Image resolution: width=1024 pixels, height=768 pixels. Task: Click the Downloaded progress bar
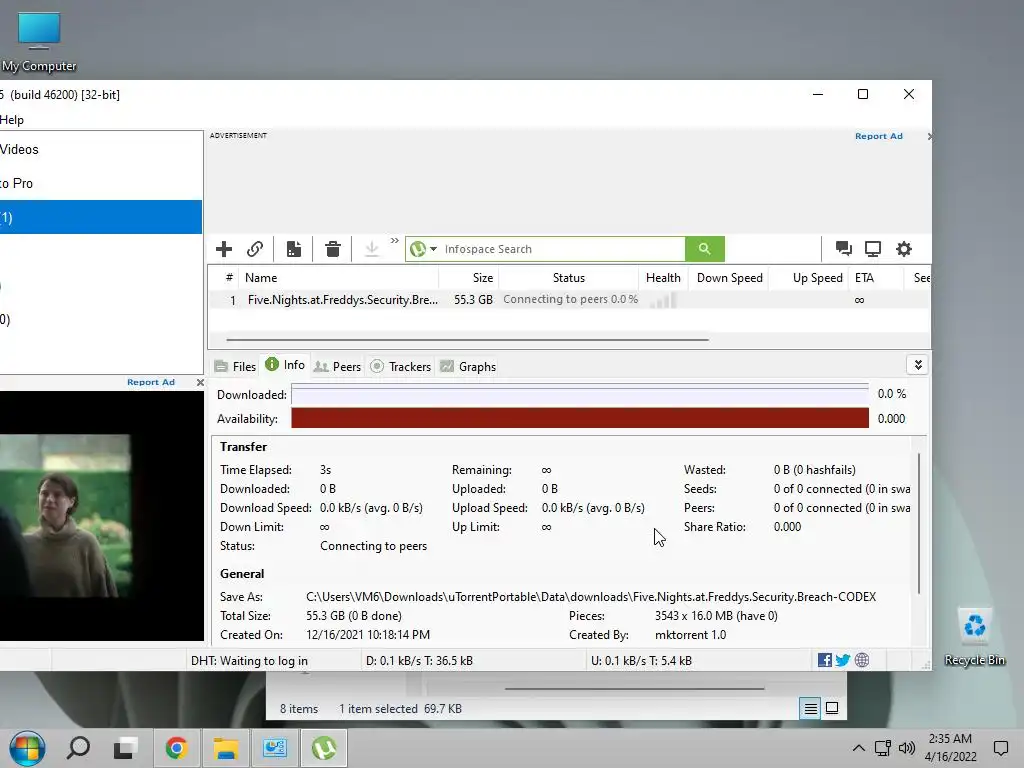click(x=580, y=394)
